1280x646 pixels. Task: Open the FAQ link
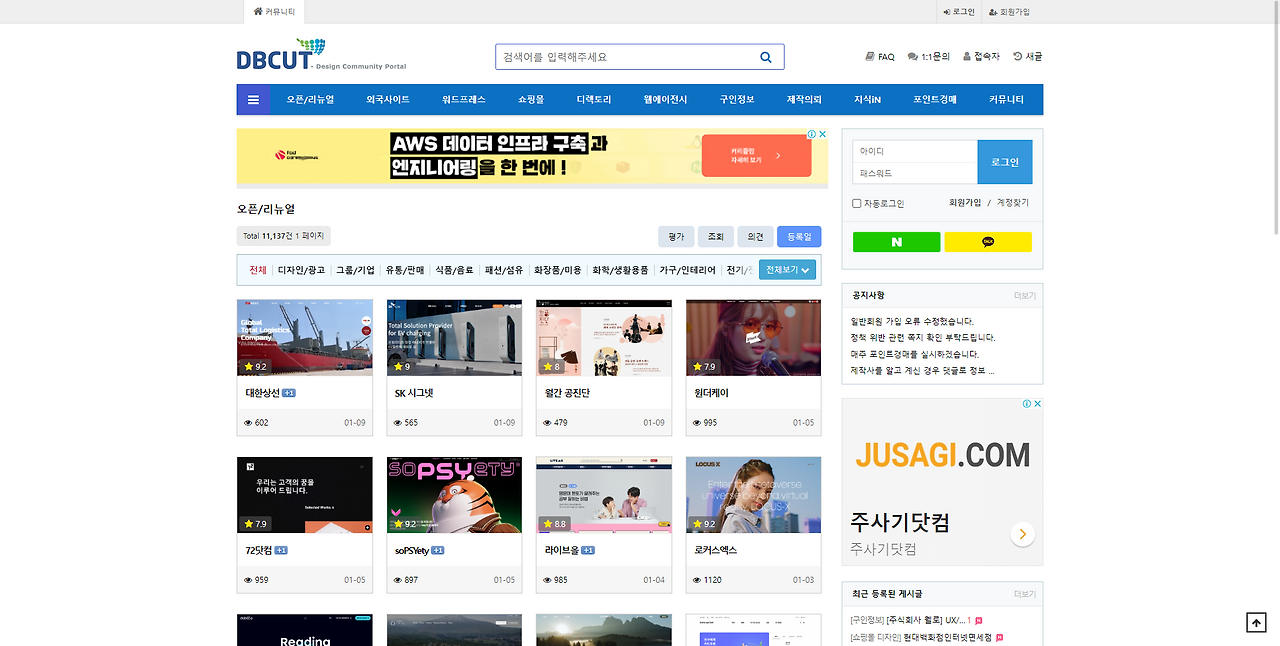[x=880, y=57]
